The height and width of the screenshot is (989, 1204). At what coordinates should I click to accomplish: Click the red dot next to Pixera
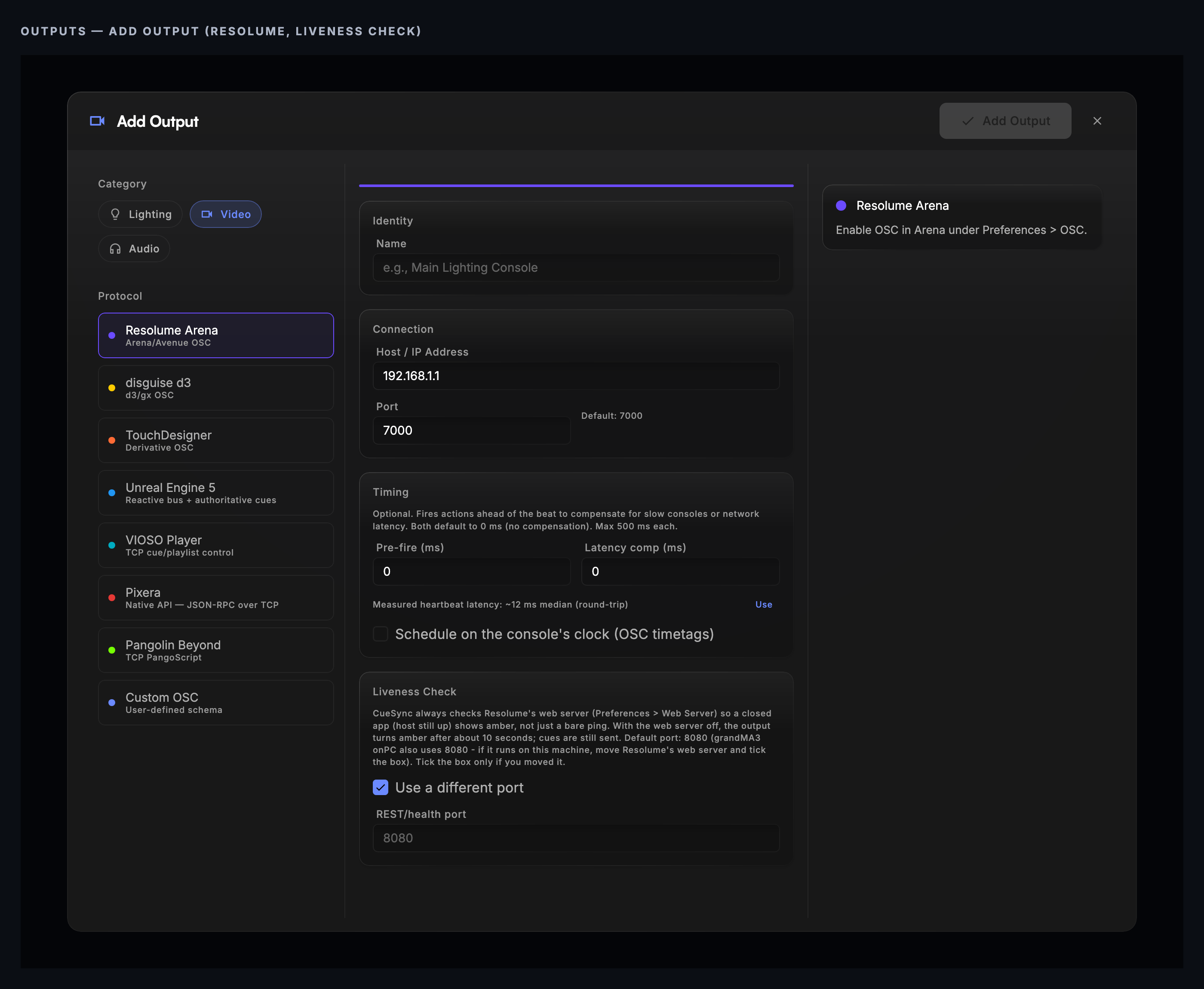(112, 598)
